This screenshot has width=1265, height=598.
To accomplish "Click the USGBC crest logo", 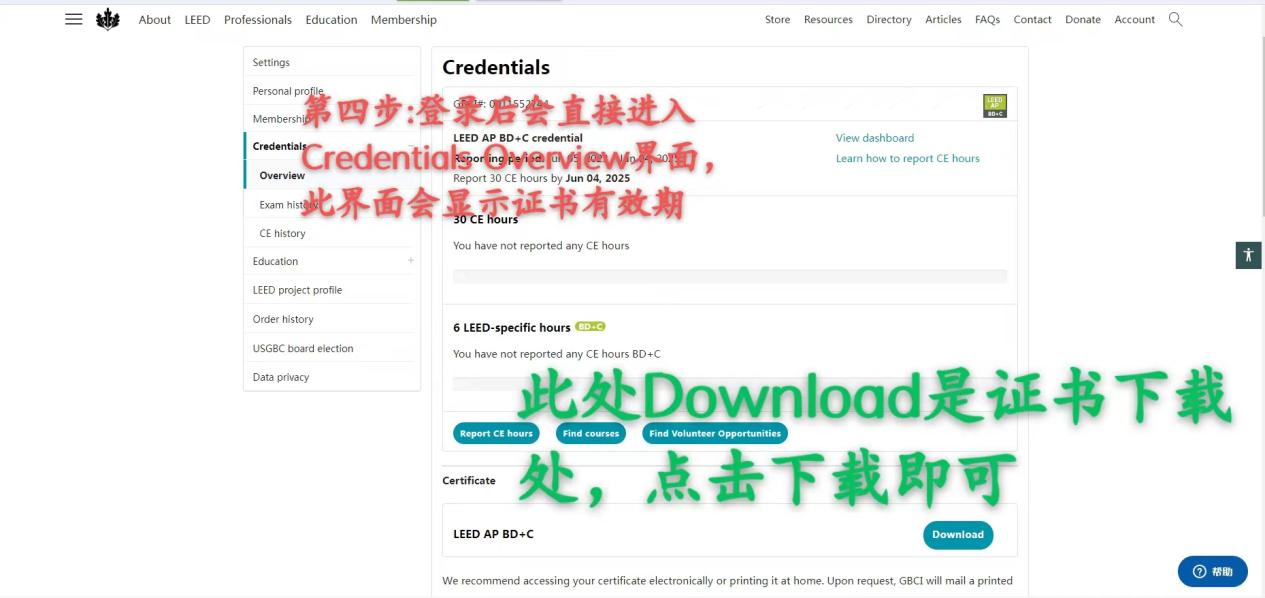I will (108, 18).
